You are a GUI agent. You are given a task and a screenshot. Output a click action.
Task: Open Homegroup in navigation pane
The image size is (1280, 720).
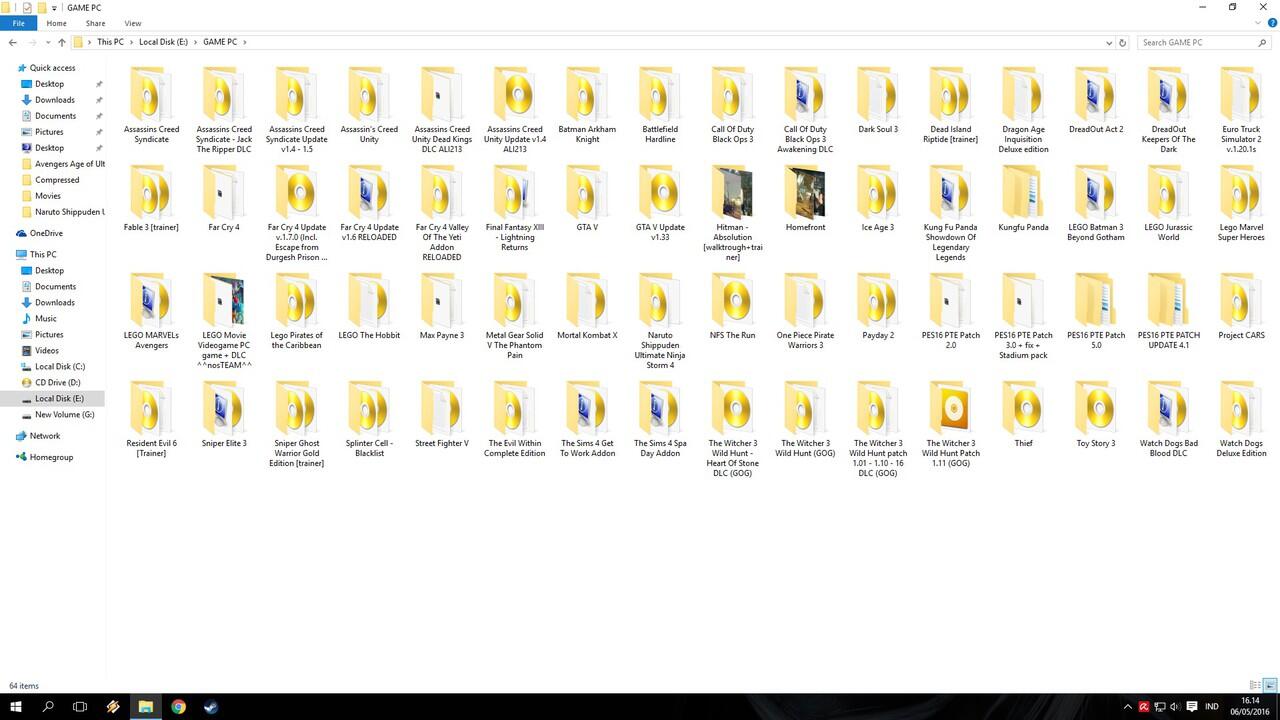tap(51, 457)
